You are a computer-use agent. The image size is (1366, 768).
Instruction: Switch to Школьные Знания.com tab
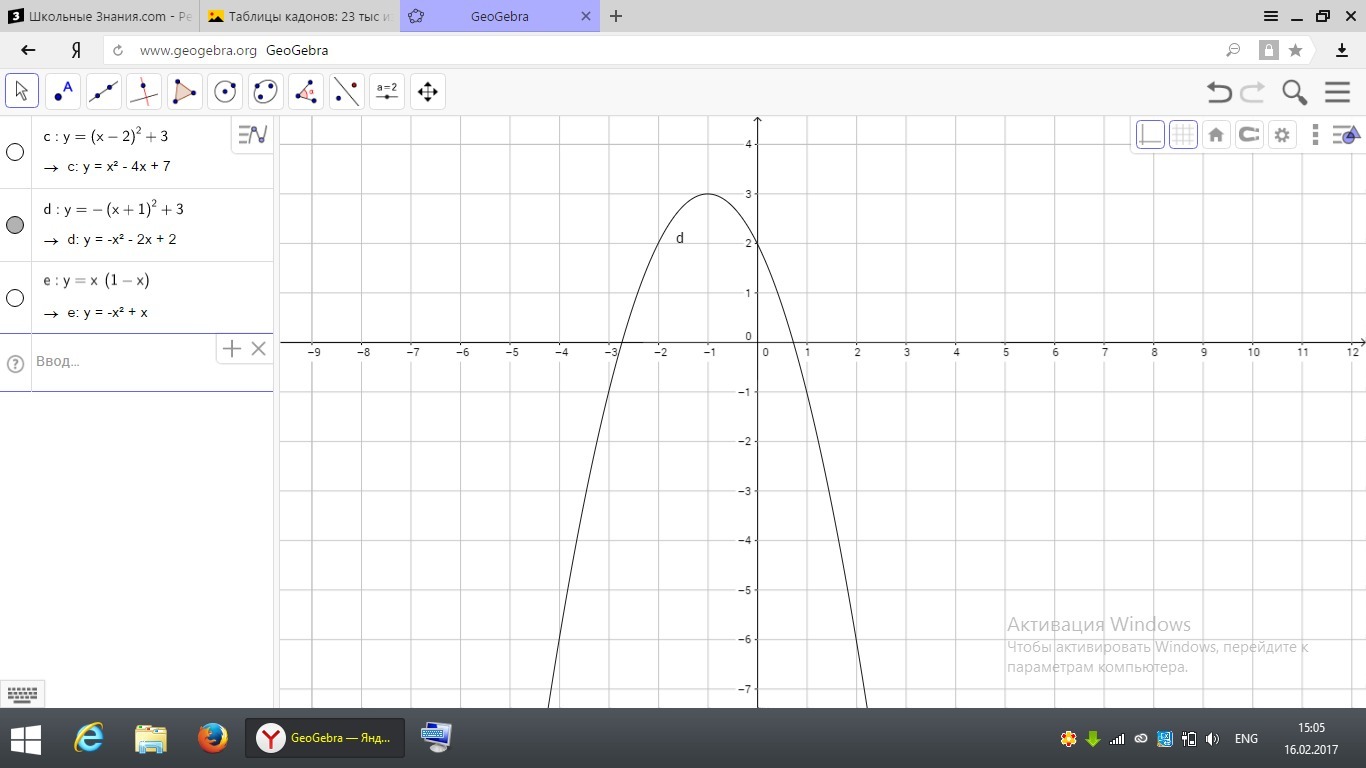click(100, 16)
